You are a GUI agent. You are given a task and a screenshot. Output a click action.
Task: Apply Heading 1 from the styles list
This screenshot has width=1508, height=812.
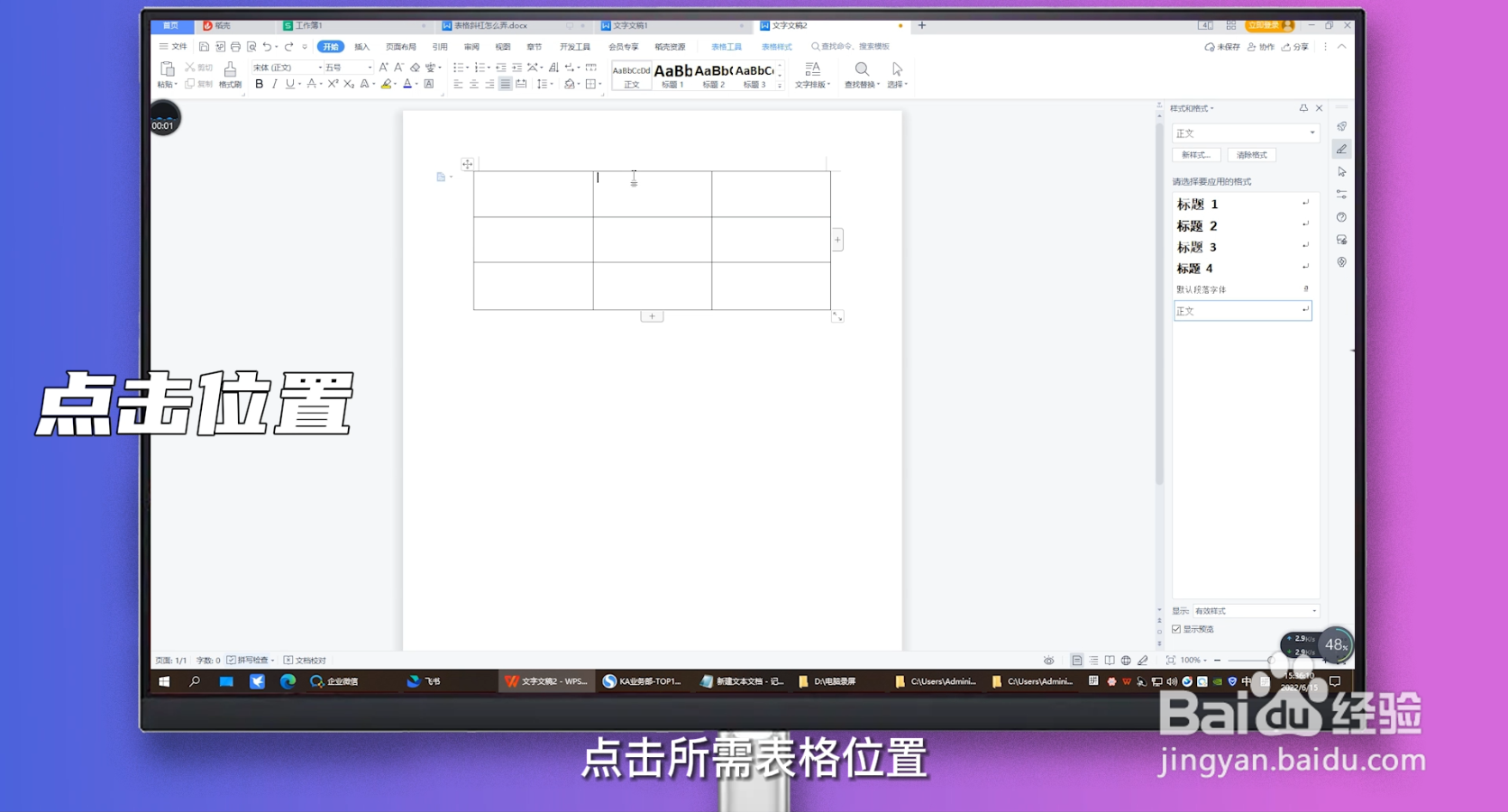[x=1242, y=205]
